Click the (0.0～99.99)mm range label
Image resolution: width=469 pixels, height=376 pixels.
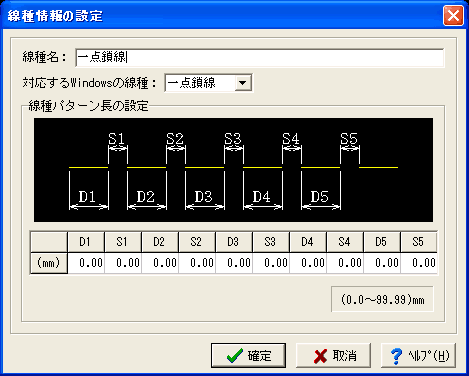[x=382, y=299]
